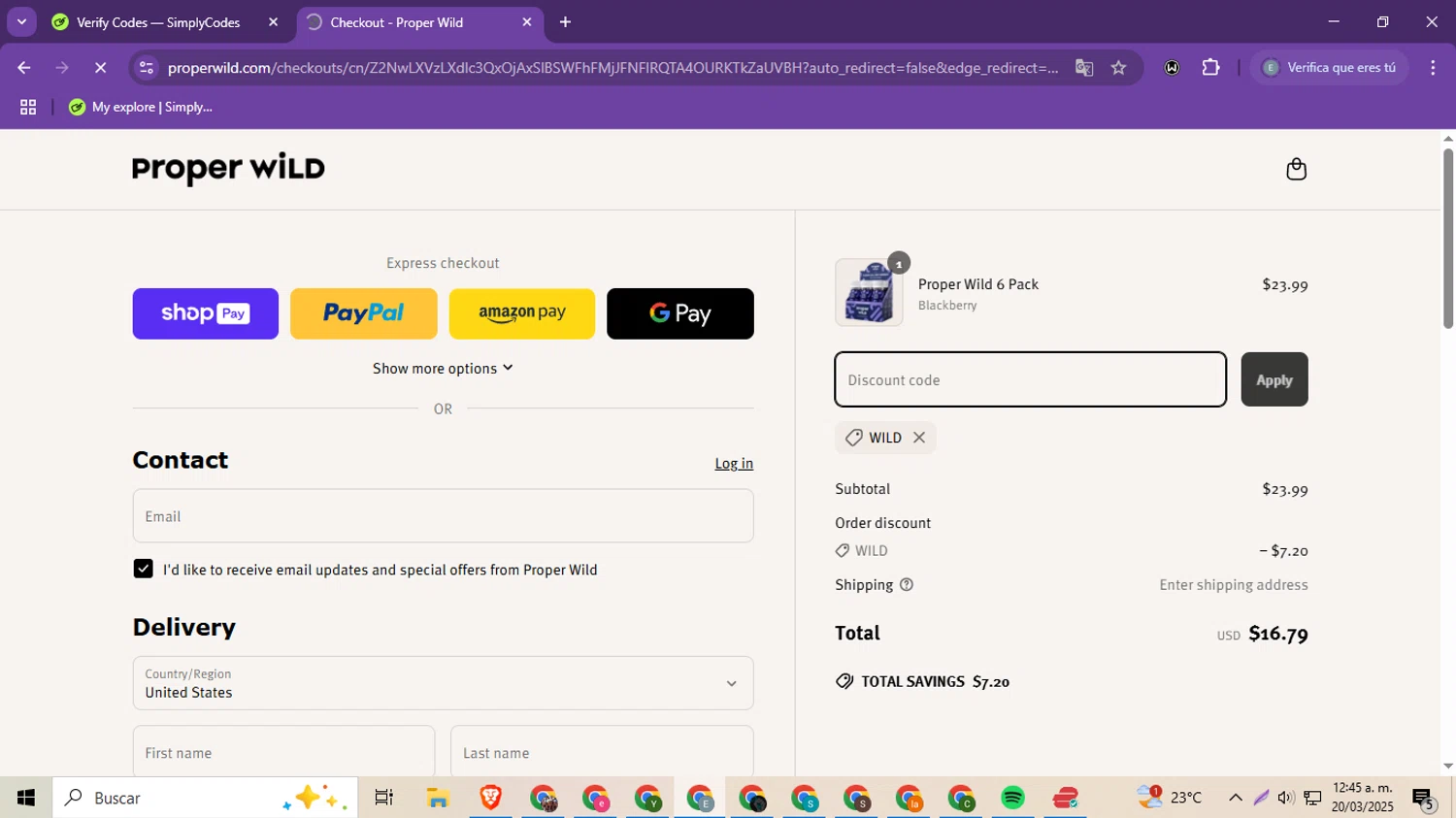Focus the Last name field

(x=602, y=752)
